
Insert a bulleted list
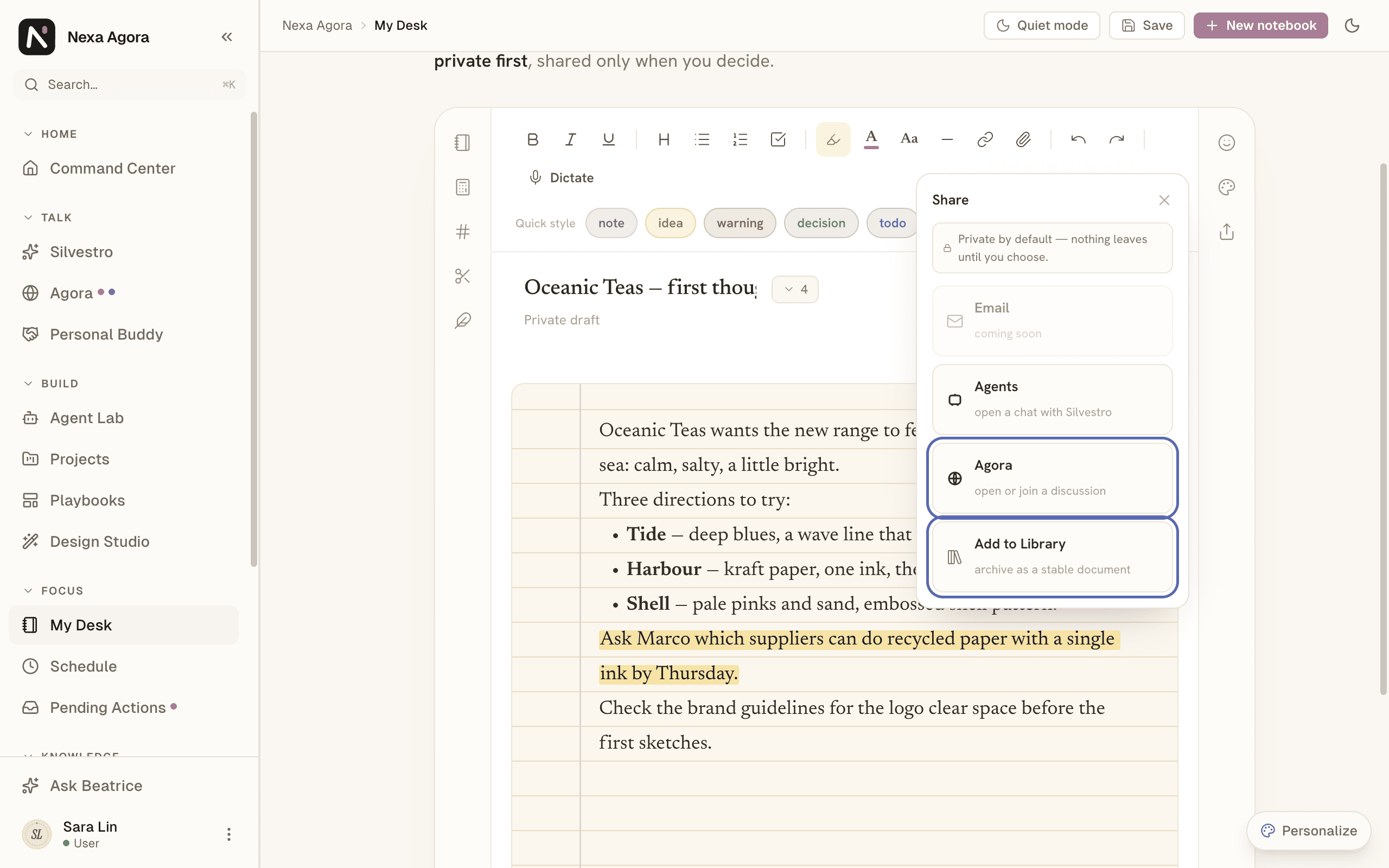coord(702,139)
